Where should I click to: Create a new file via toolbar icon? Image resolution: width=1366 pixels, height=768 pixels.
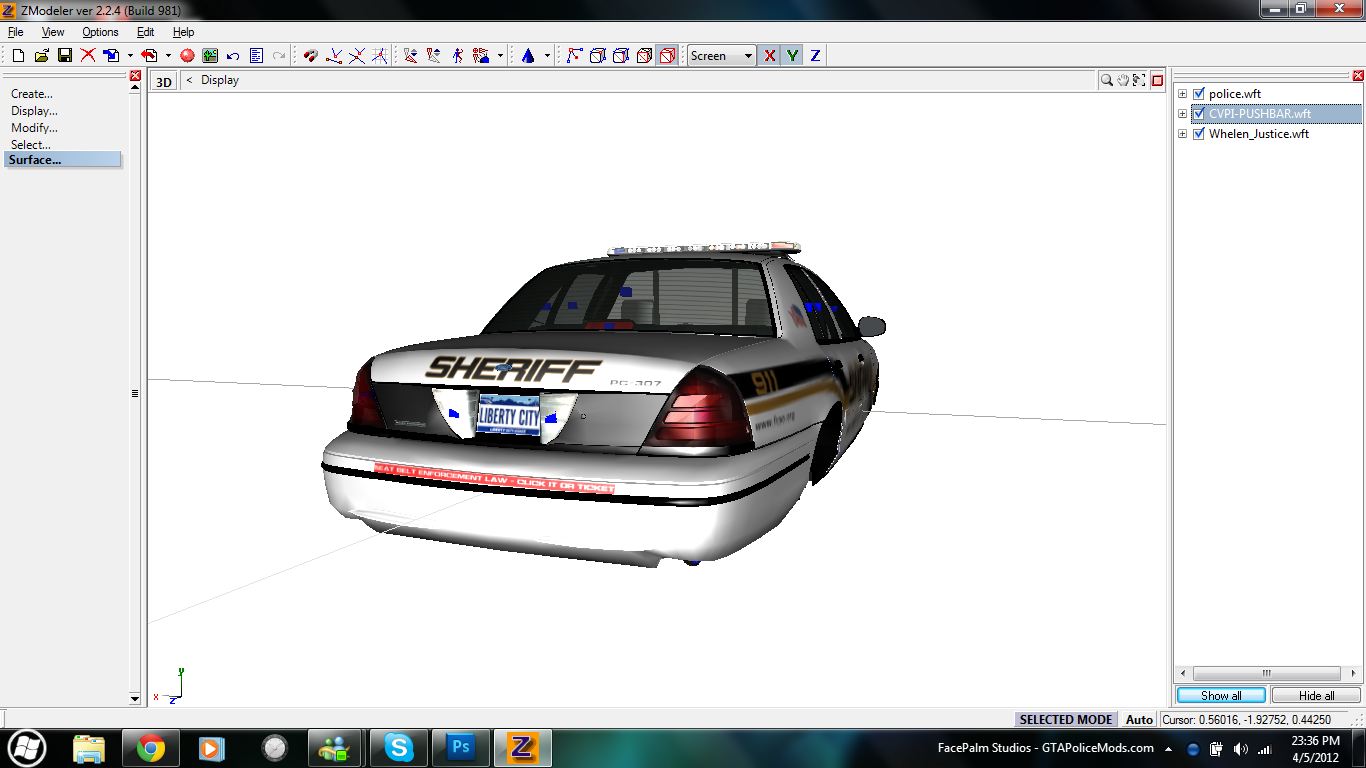[x=18, y=56]
